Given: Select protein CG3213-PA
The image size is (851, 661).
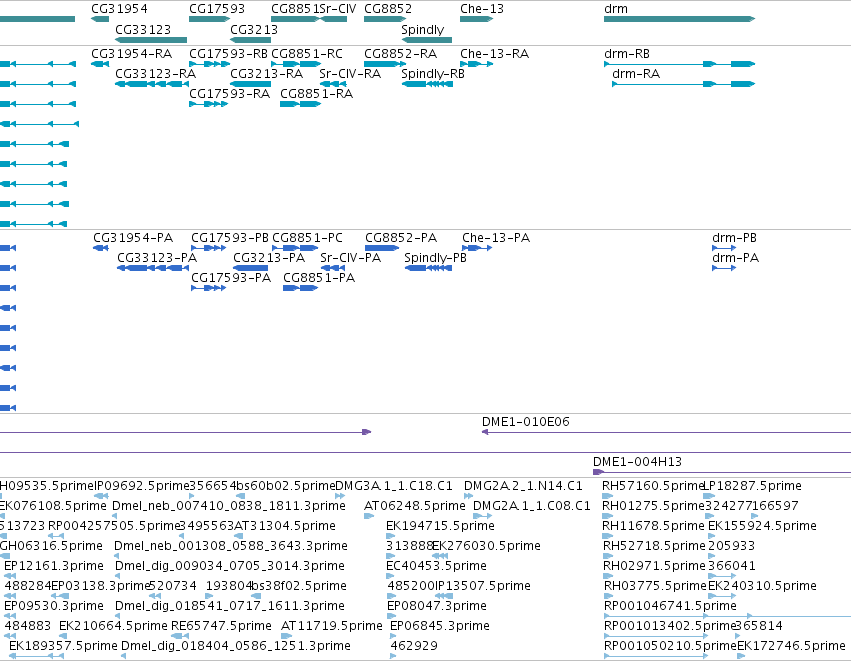Looking at the screenshot, I should [x=269, y=257].
